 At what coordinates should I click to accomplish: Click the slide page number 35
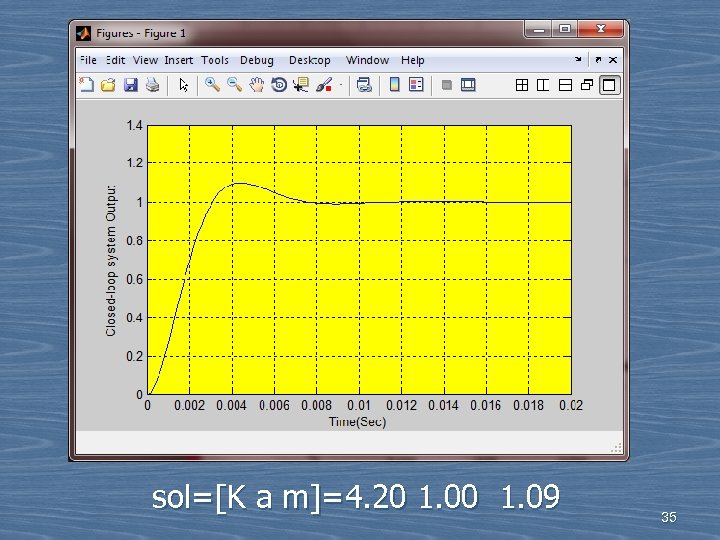click(669, 517)
